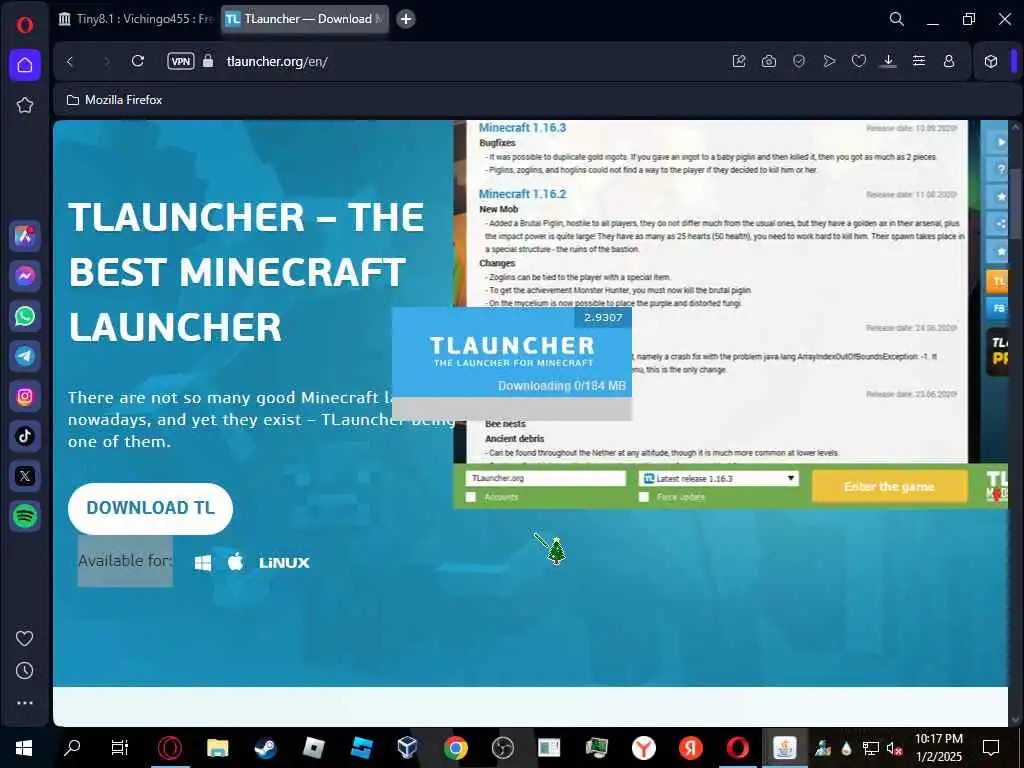Click the TLauncher.org username field

click(x=545, y=478)
